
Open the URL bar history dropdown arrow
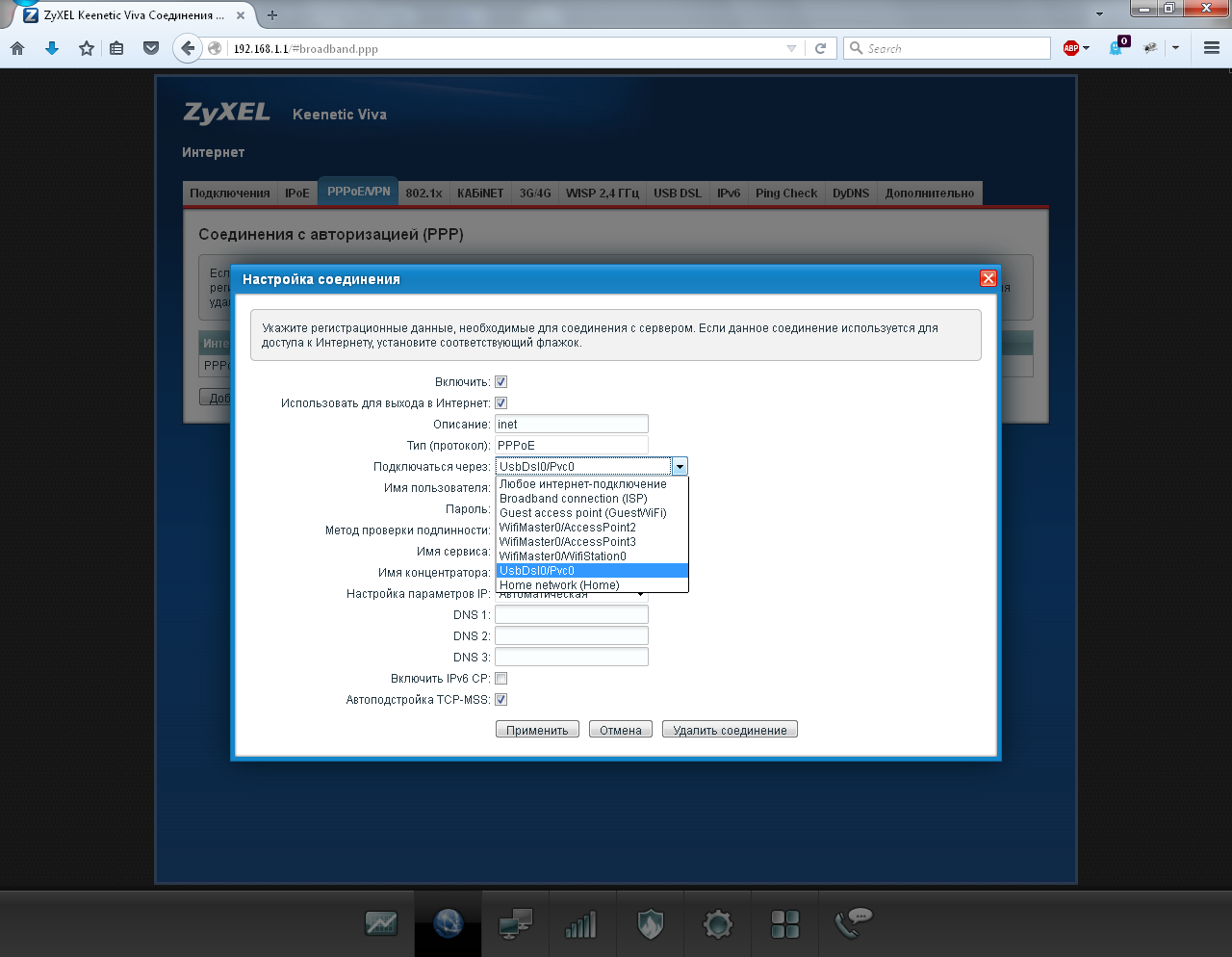click(x=791, y=48)
